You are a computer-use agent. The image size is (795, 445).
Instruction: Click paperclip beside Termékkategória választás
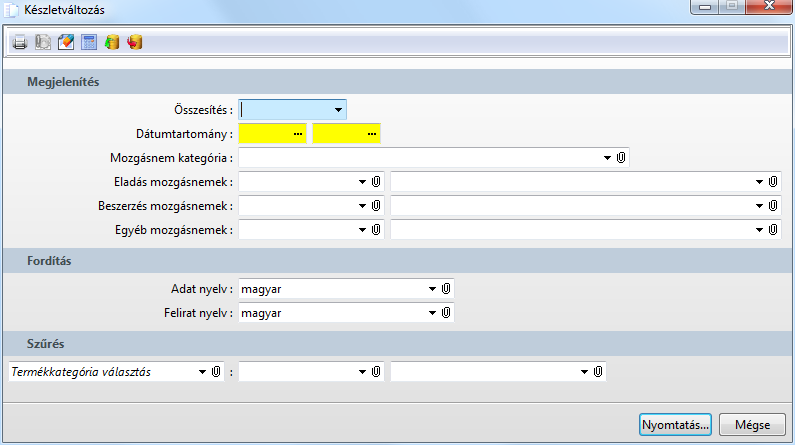[x=216, y=372]
